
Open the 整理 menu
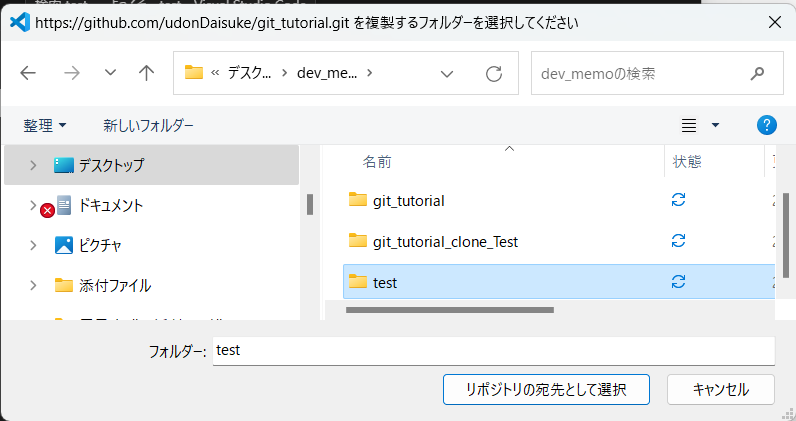45,125
